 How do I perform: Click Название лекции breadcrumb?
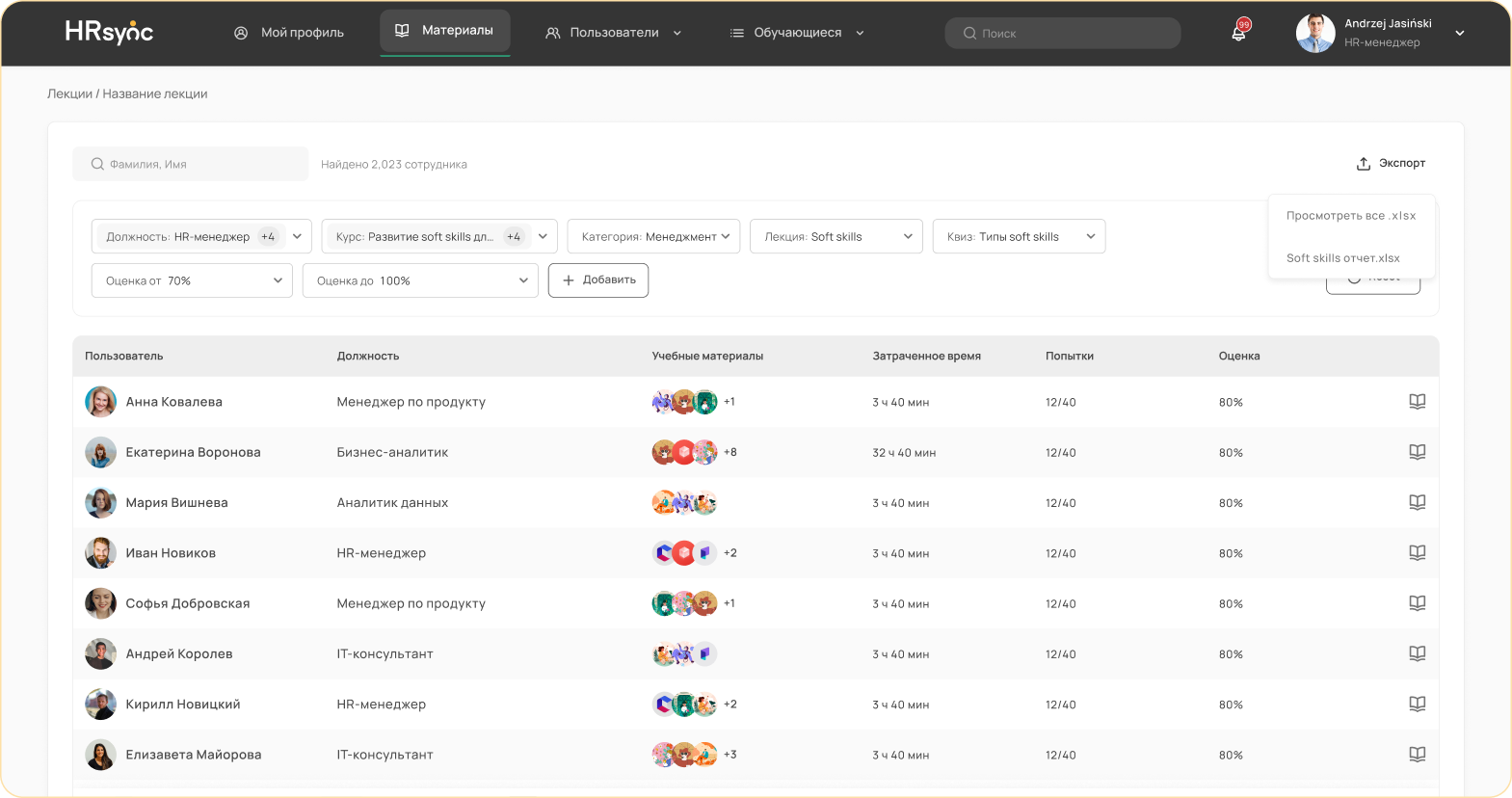pyautogui.click(x=155, y=93)
